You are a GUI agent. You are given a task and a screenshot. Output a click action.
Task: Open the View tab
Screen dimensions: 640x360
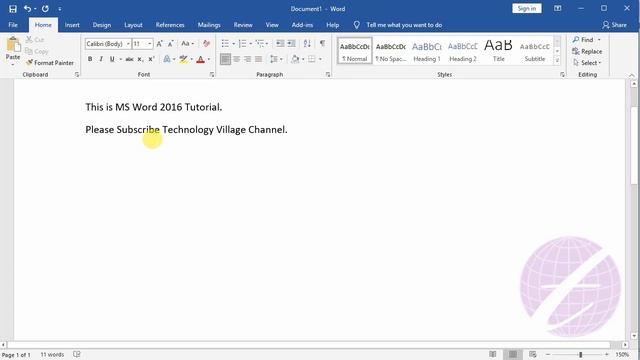click(x=272, y=25)
